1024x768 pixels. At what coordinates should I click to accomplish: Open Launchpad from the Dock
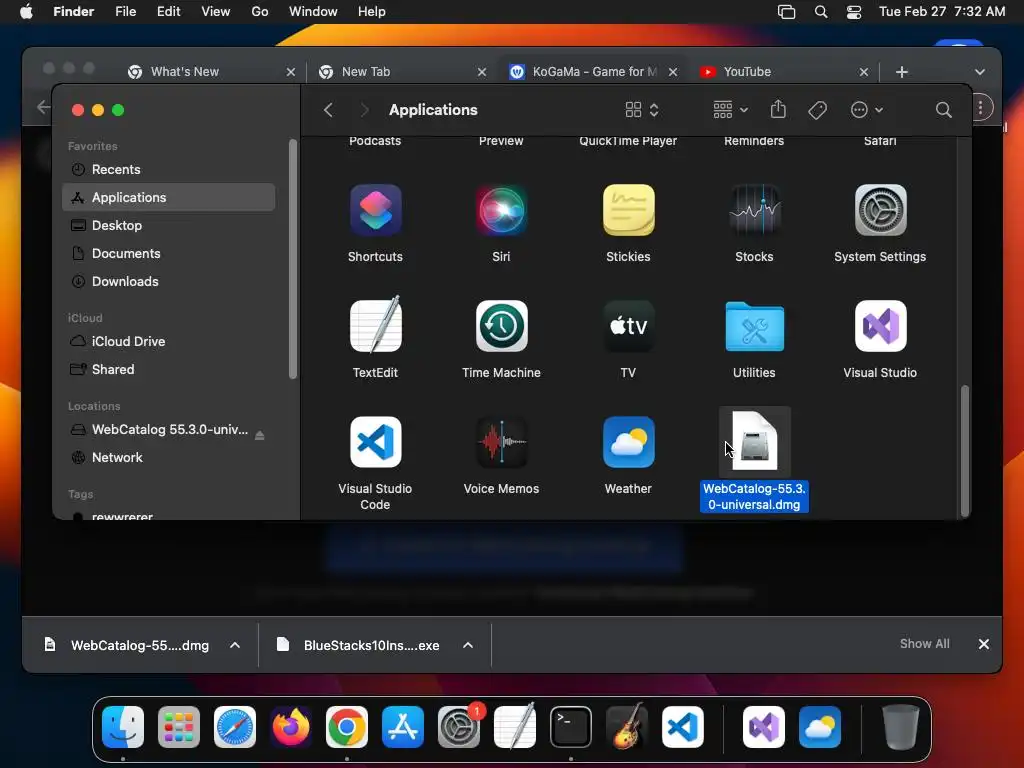pyautogui.click(x=178, y=726)
